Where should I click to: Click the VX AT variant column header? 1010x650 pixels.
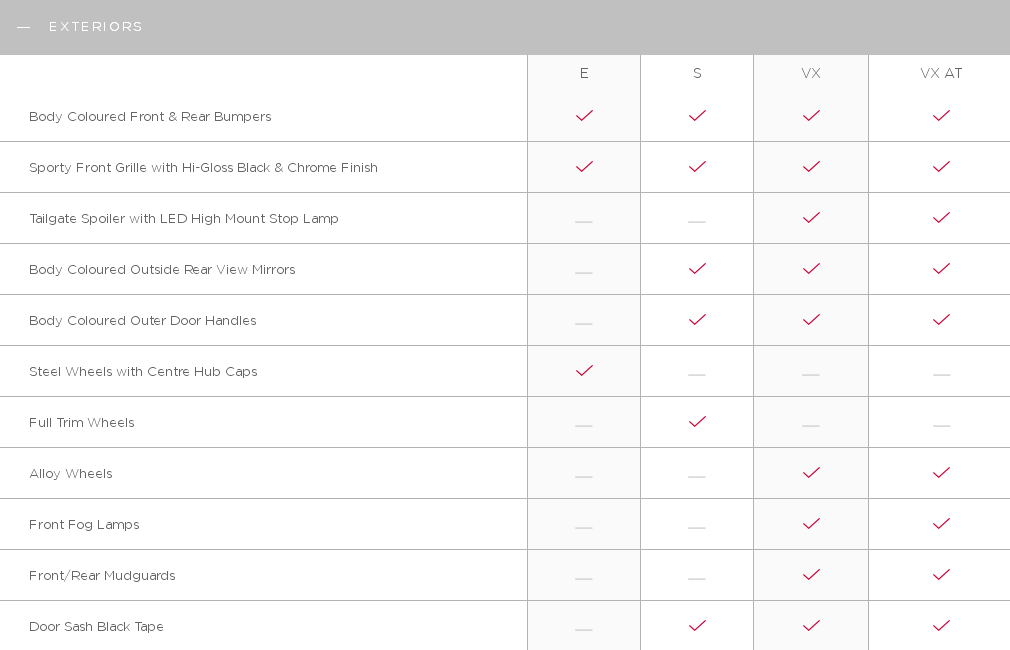(x=941, y=73)
